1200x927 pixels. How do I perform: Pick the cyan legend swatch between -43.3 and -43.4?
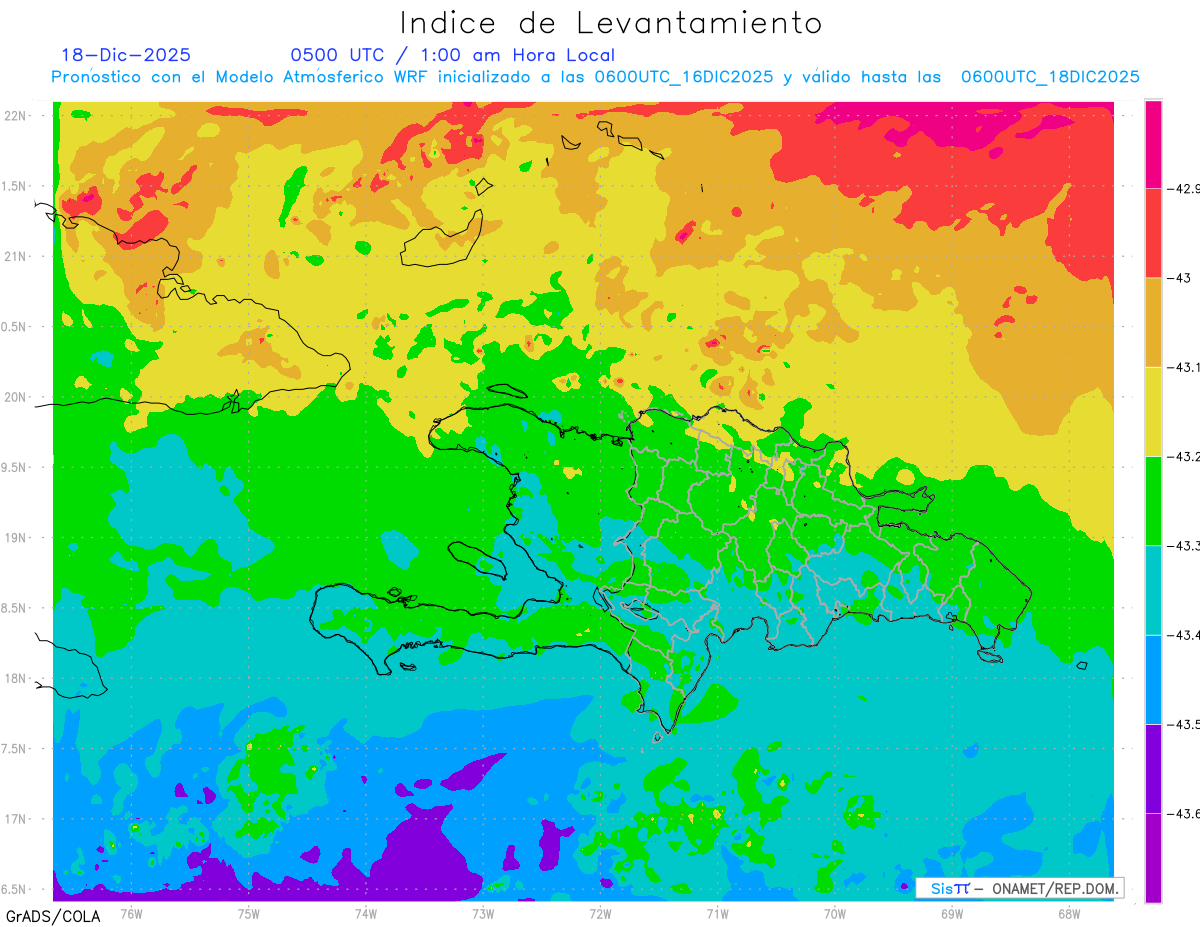pyautogui.click(x=1153, y=590)
